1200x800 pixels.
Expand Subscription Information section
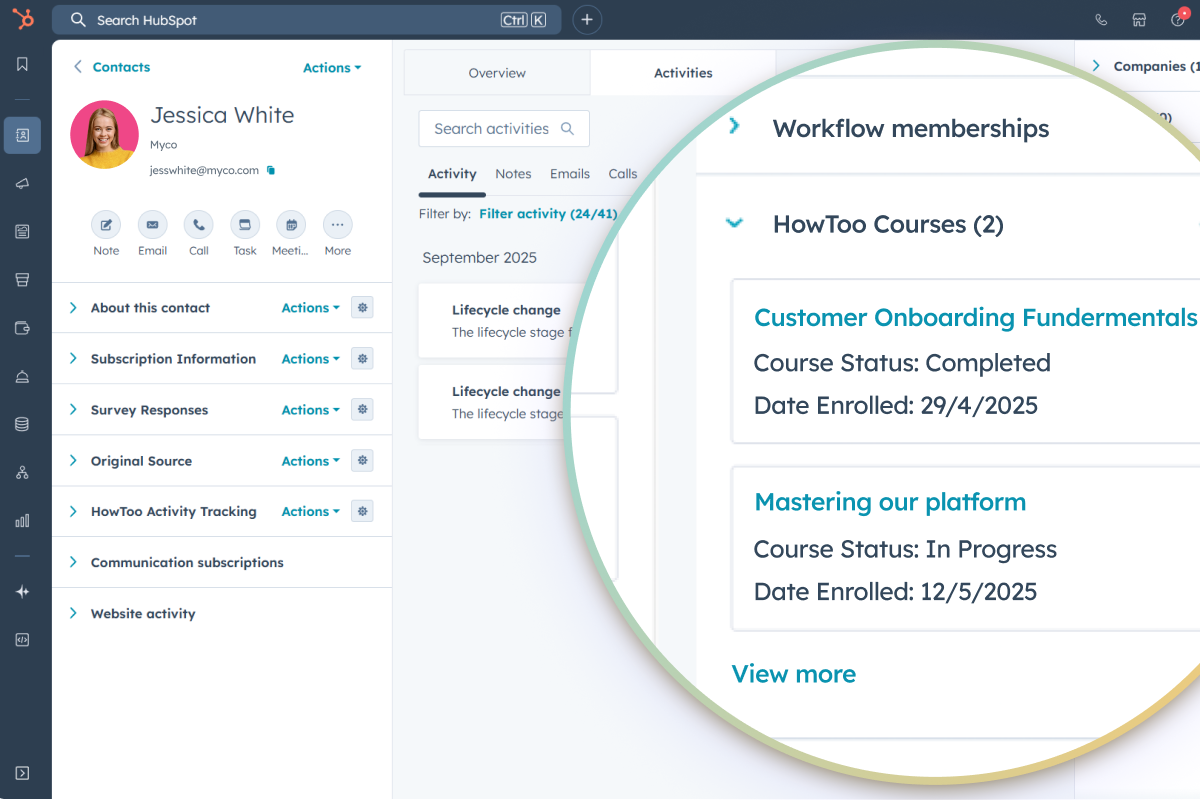(x=73, y=359)
